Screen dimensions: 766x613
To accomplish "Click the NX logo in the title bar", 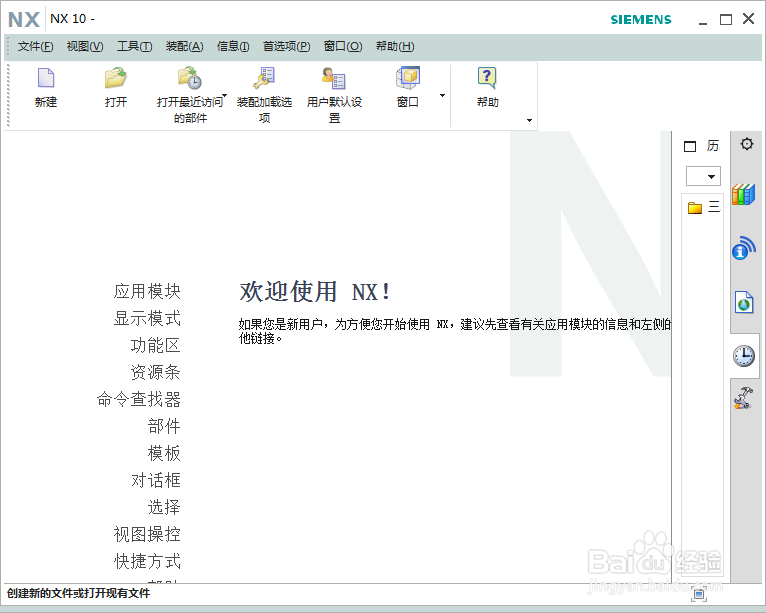I will click(23, 20).
